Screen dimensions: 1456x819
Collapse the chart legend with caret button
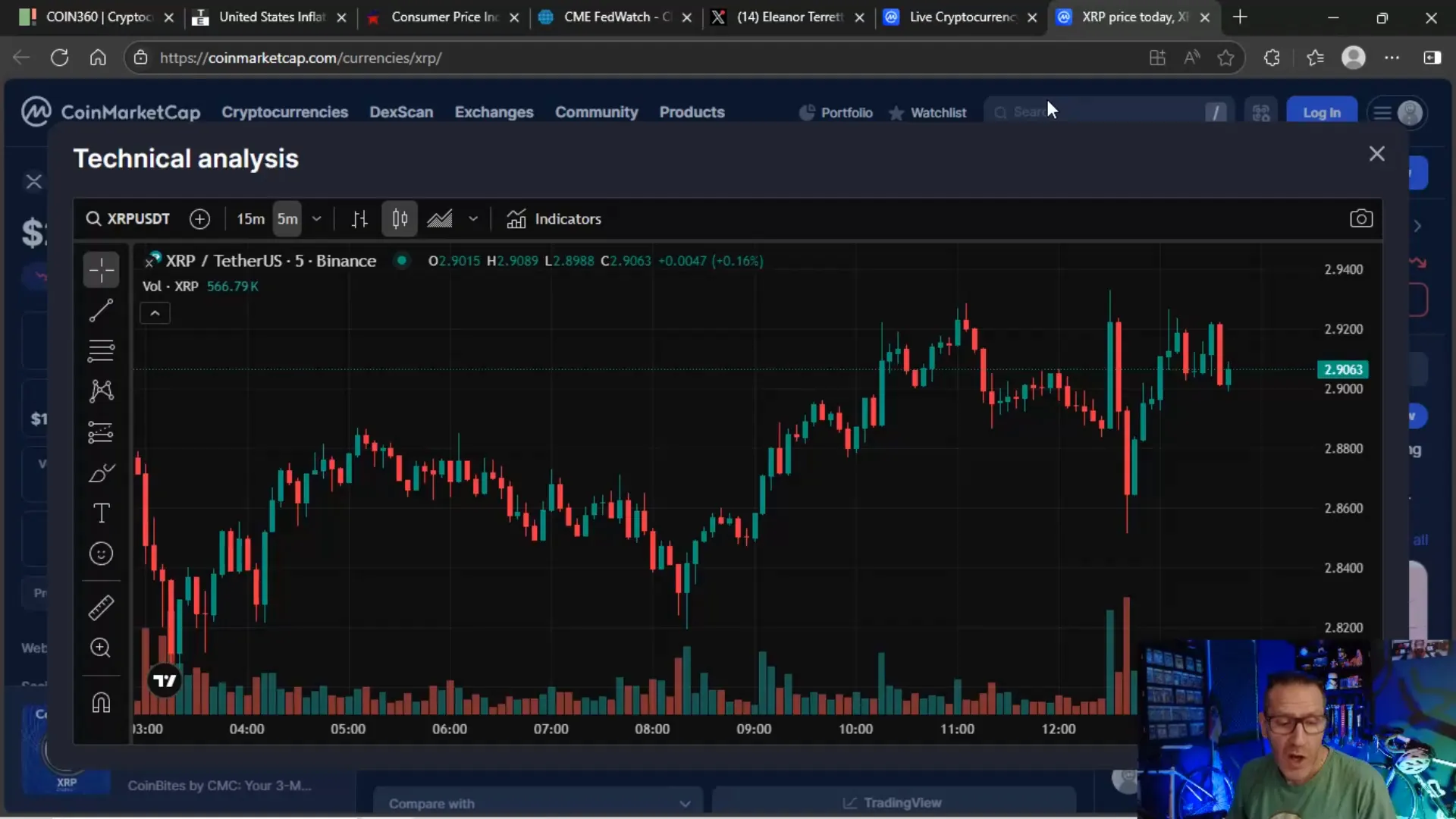[x=155, y=313]
